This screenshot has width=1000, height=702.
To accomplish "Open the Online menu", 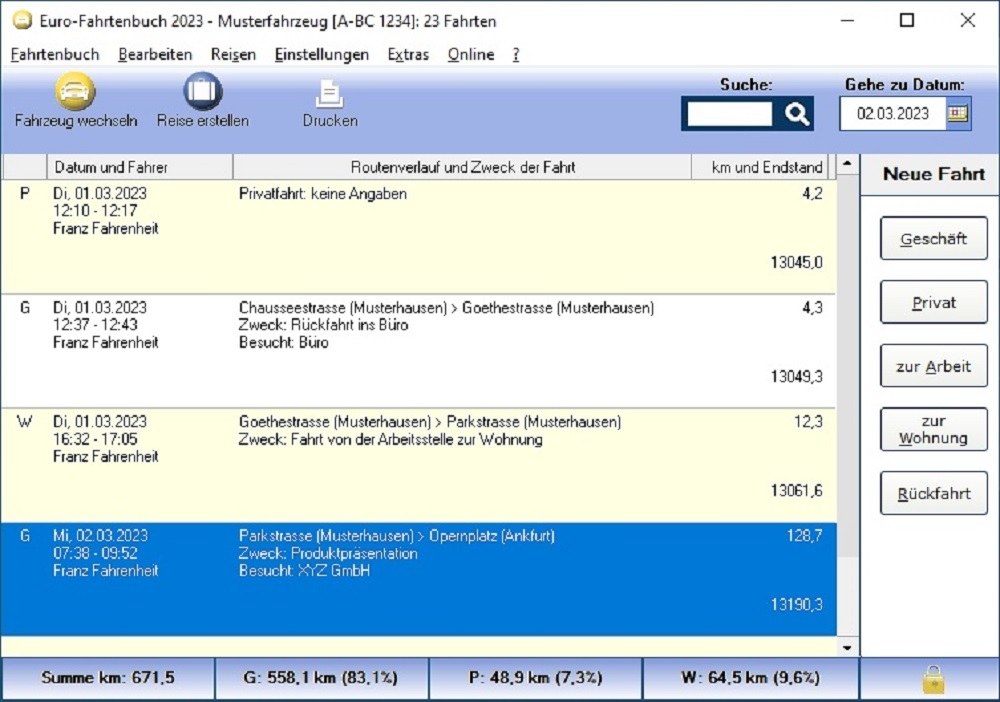I will point(471,55).
